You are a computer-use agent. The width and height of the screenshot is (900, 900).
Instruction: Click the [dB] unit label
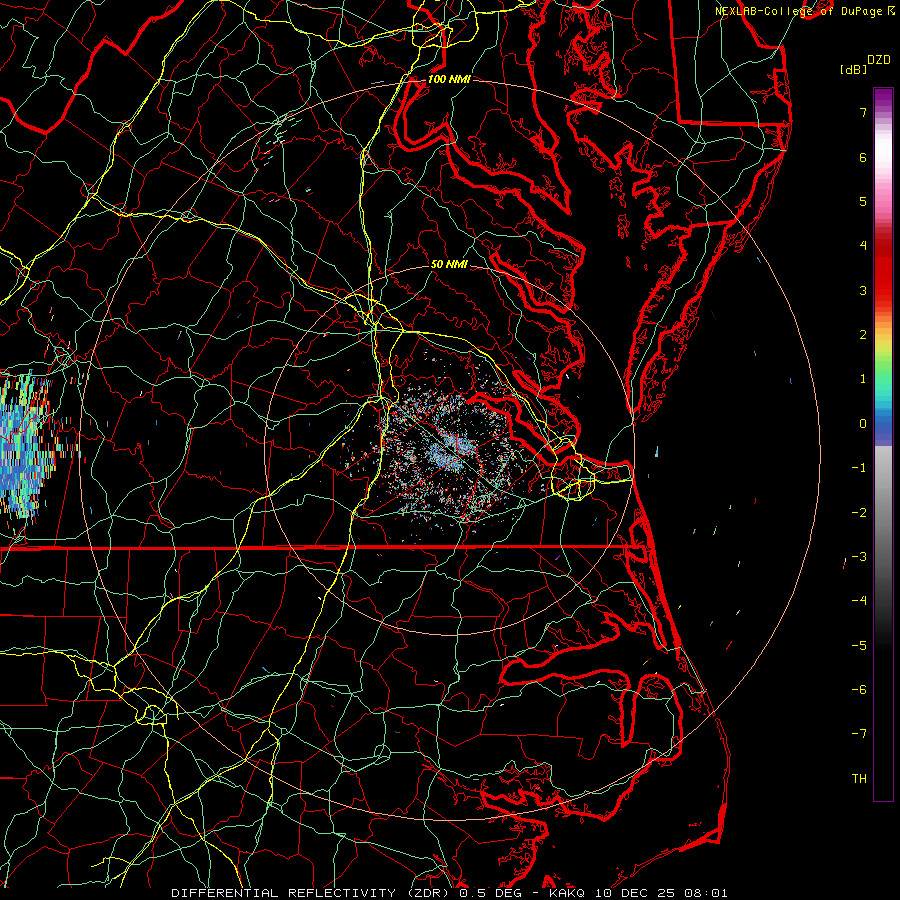pos(854,69)
